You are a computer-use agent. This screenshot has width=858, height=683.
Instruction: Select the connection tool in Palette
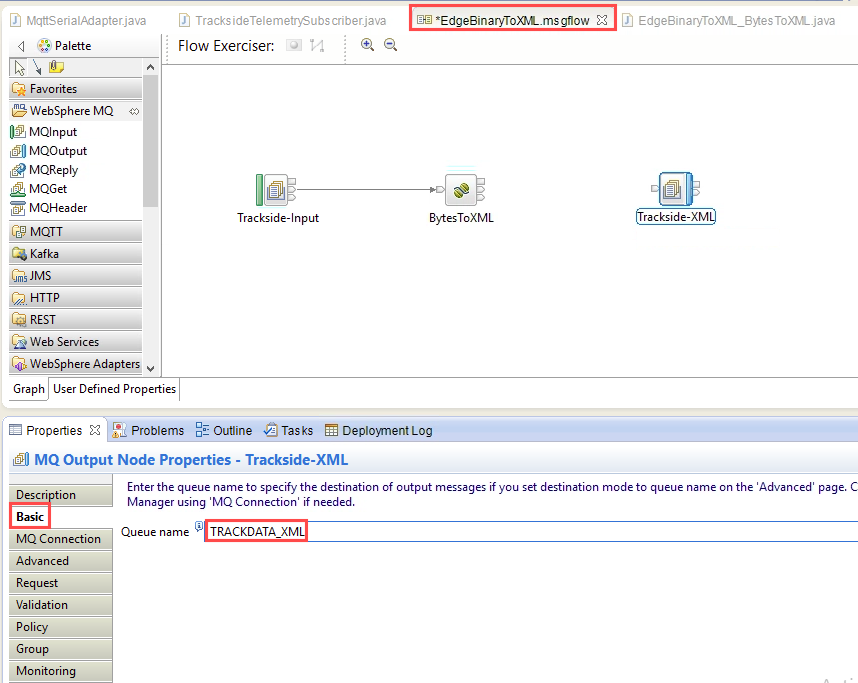[37, 67]
